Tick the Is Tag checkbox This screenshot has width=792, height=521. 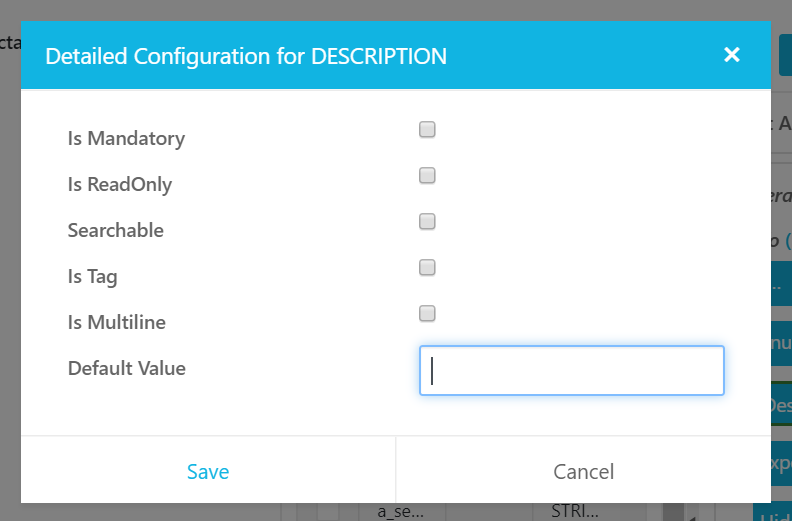(x=427, y=267)
